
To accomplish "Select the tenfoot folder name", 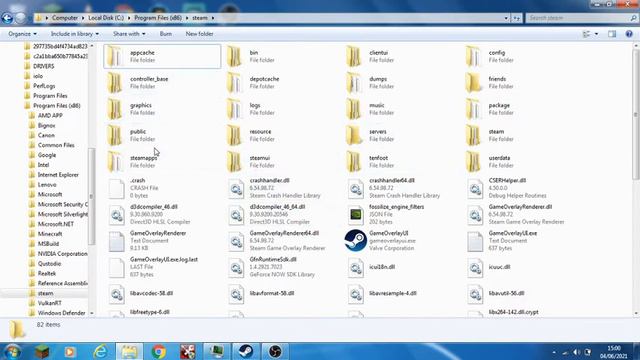I will pos(378,158).
